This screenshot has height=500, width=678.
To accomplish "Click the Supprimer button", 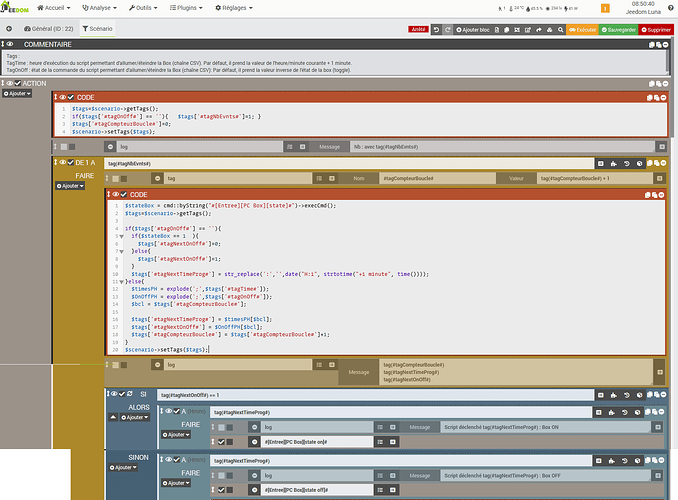I will (656, 30).
